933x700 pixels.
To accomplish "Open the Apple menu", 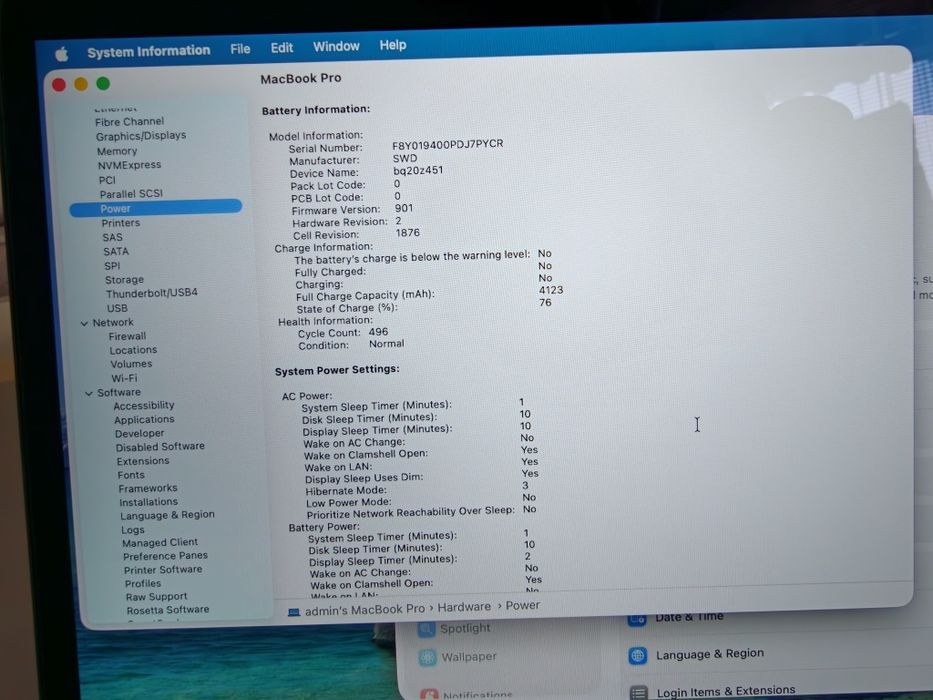I will click(x=61, y=54).
